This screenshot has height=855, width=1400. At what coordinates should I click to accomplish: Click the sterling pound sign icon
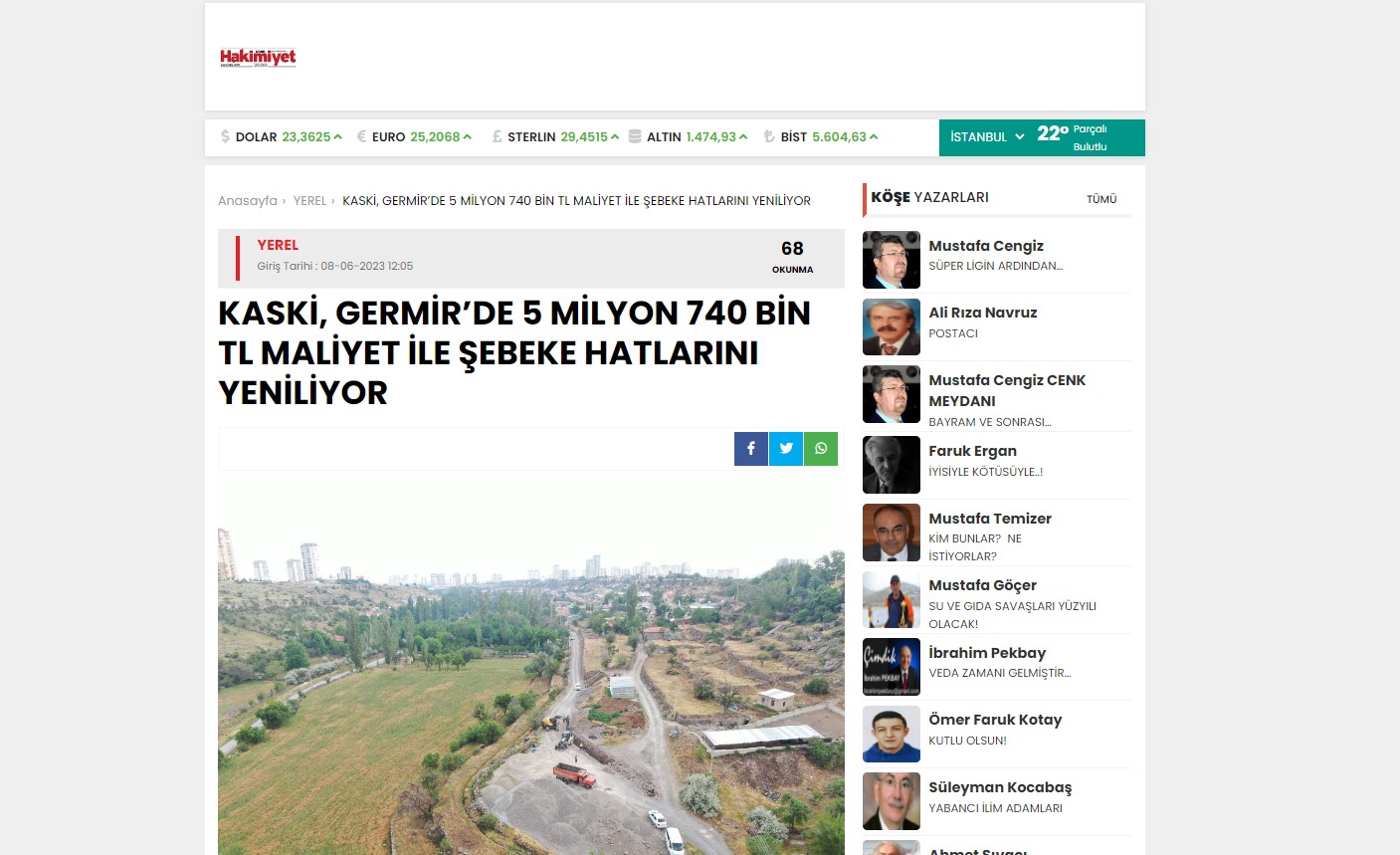click(x=498, y=137)
